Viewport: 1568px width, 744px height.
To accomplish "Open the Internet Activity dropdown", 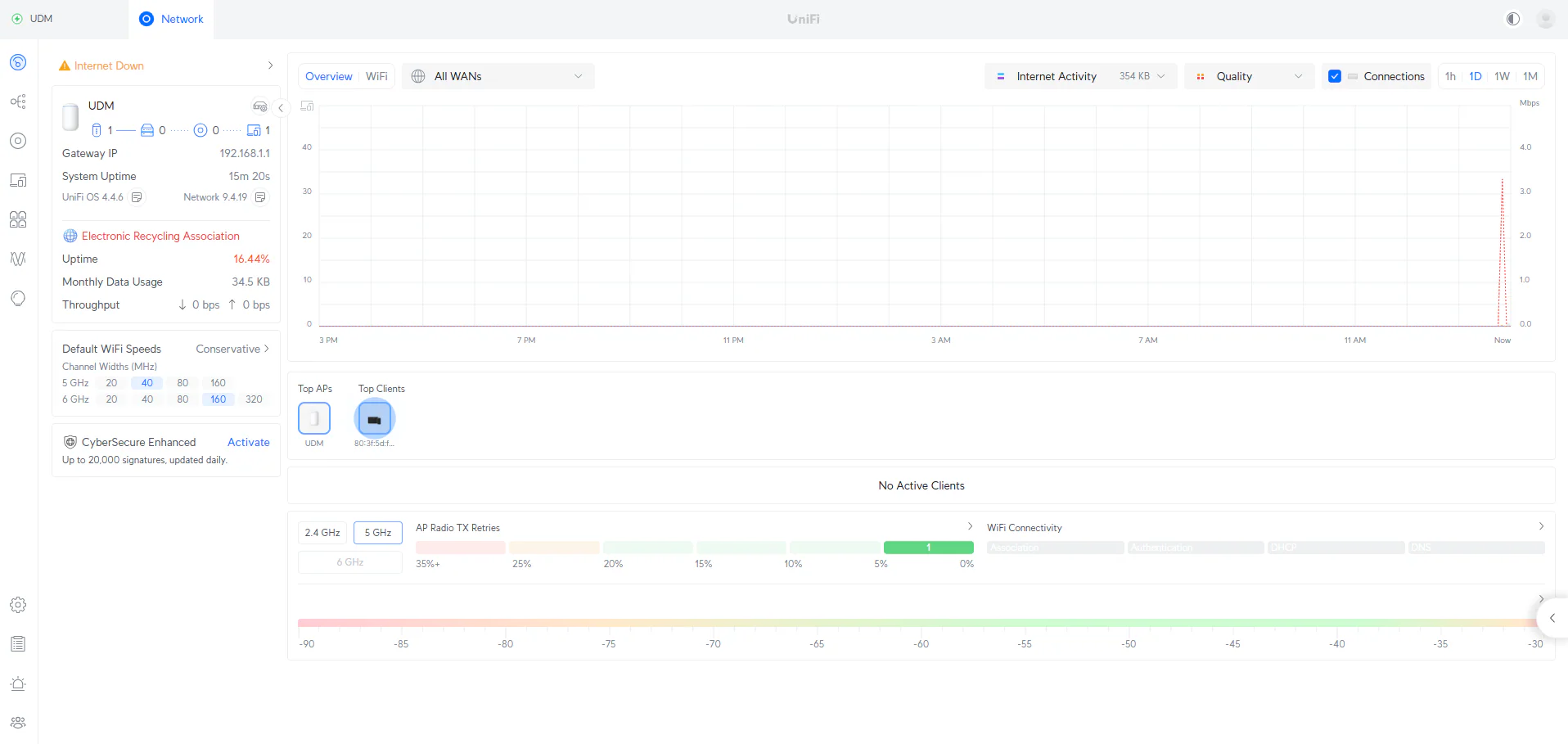I will (1081, 76).
